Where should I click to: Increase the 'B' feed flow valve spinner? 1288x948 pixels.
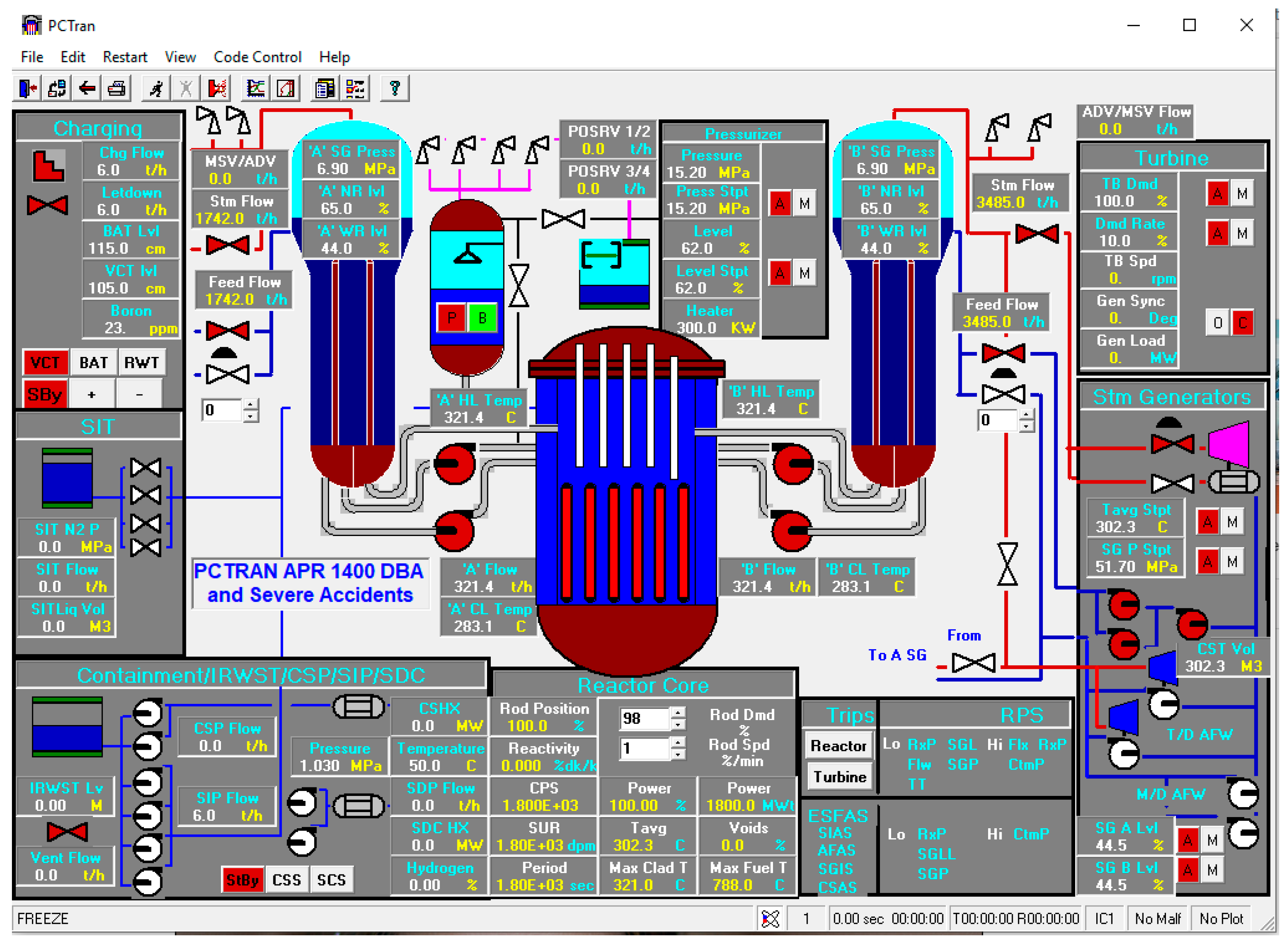(x=1026, y=414)
